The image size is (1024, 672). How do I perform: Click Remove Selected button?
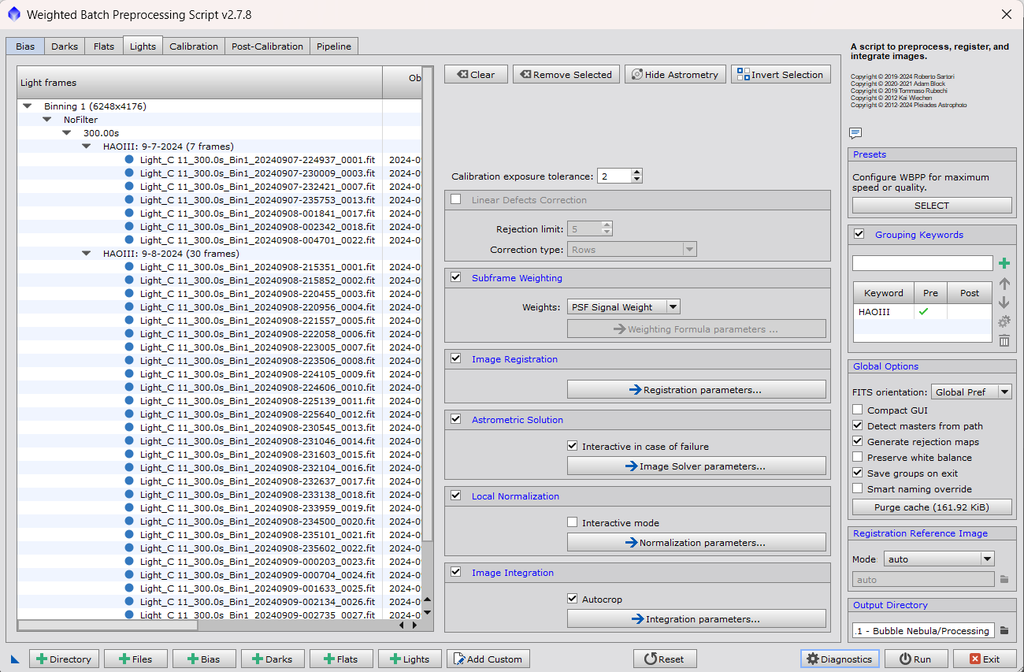(x=566, y=74)
